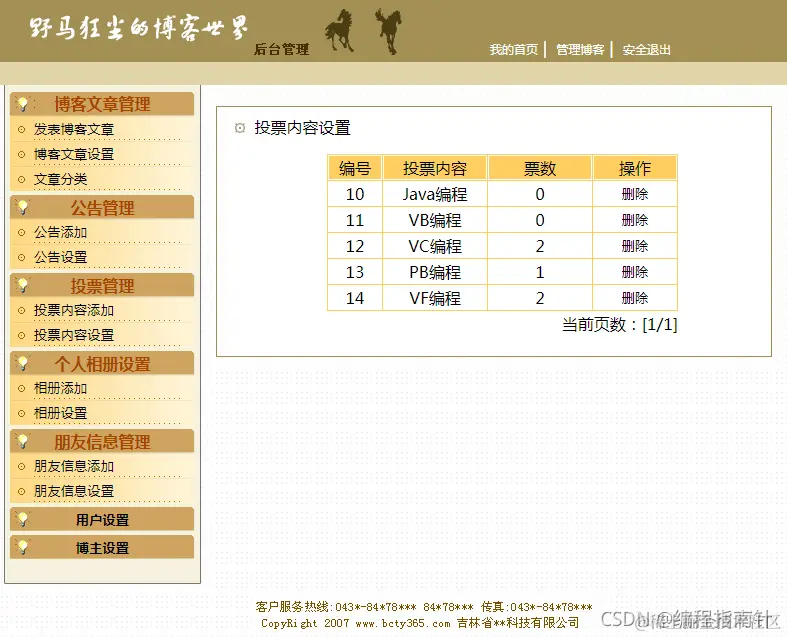This screenshot has width=787, height=637.
Task: Open 公告设置 in sidebar
Action: [60, 258]
